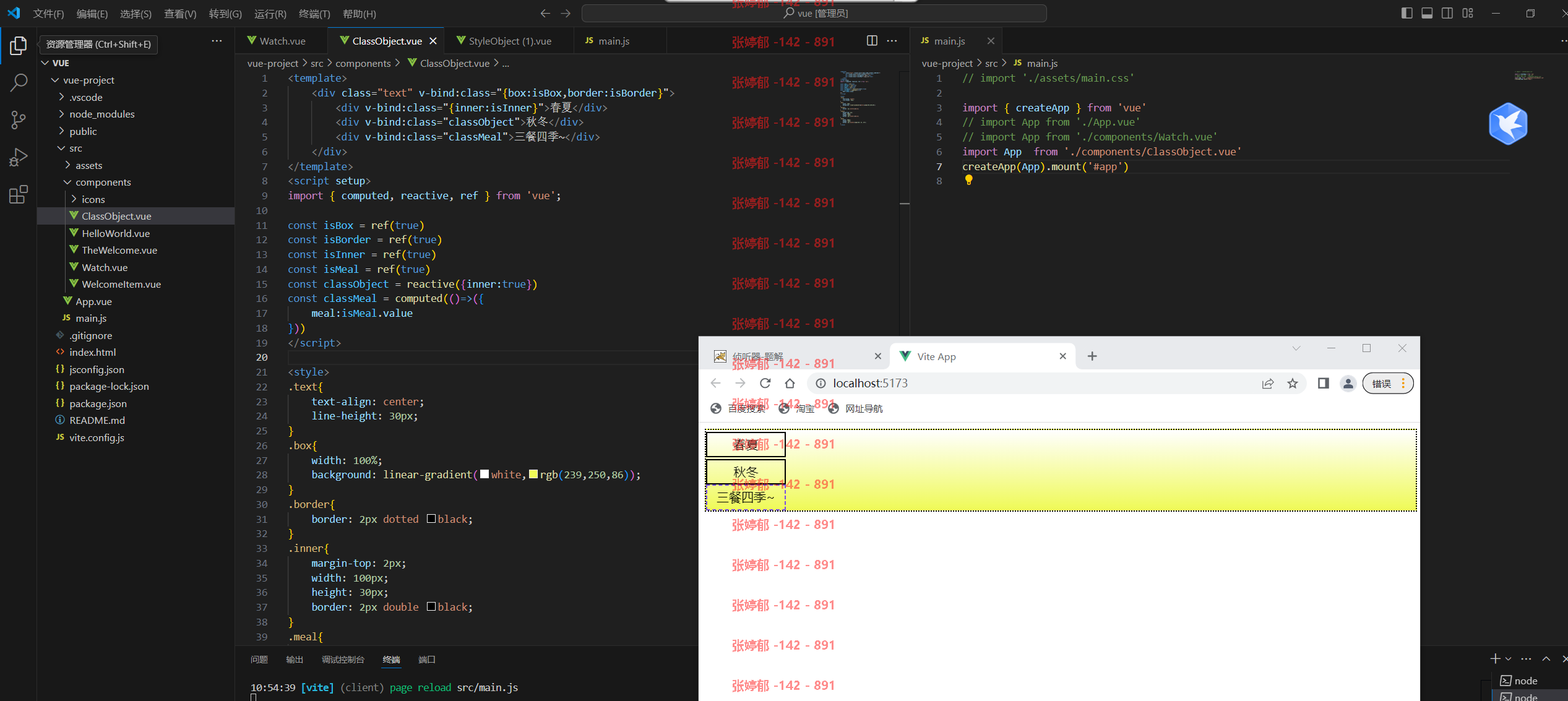
Task: Expand the .vscode folder
Action: coord(61,97)
